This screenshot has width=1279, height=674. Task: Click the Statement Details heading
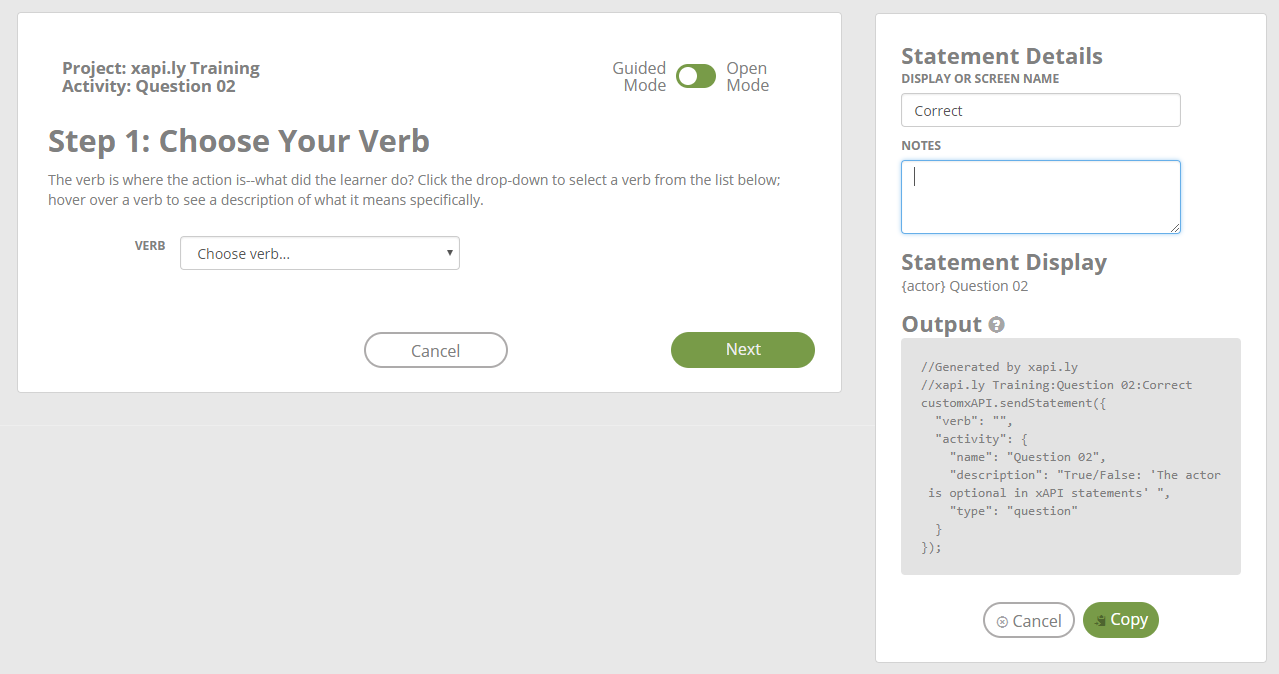(1001, 57)
